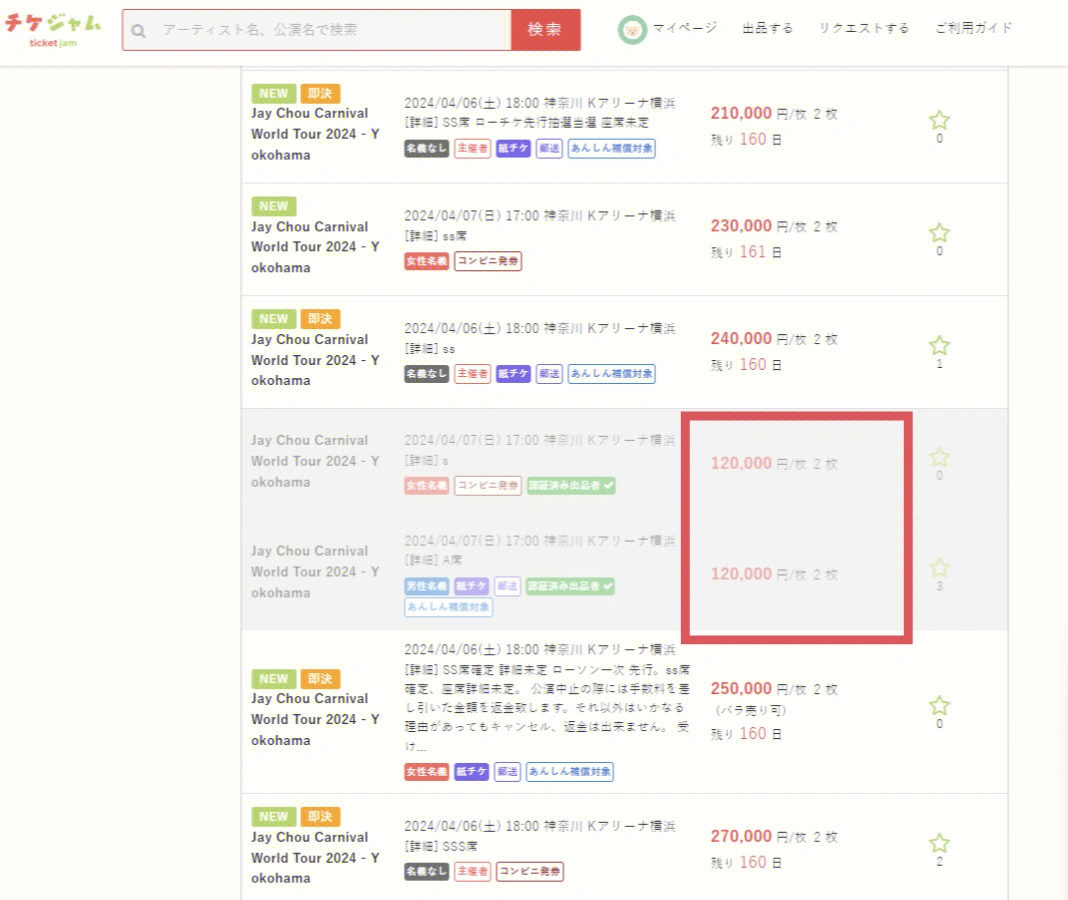Open the Jay Chou Carnival title of the 270,000 yen listing
This screenshot has height=900, width=1068.
click(x=315, y=858)
